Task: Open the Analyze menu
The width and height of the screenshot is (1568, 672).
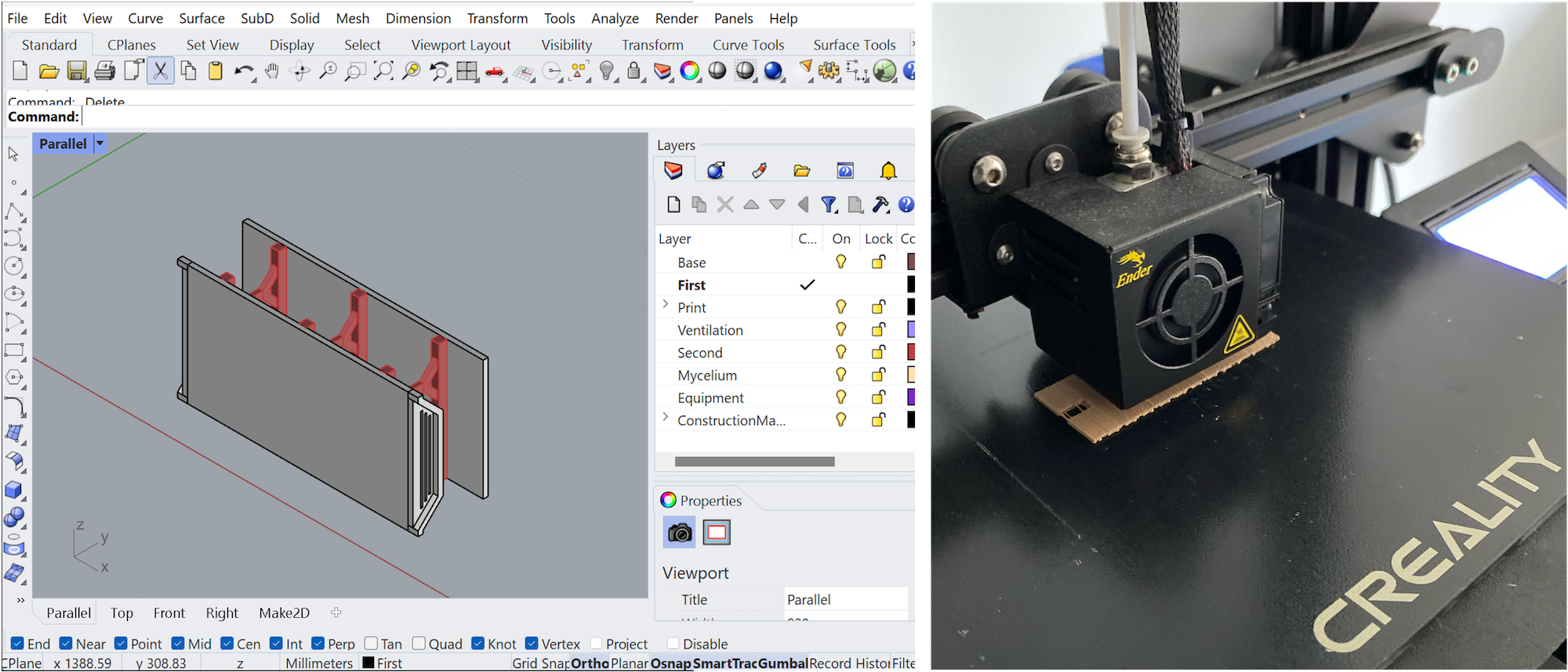Action: pyautogui.click(x=615, y=18)
